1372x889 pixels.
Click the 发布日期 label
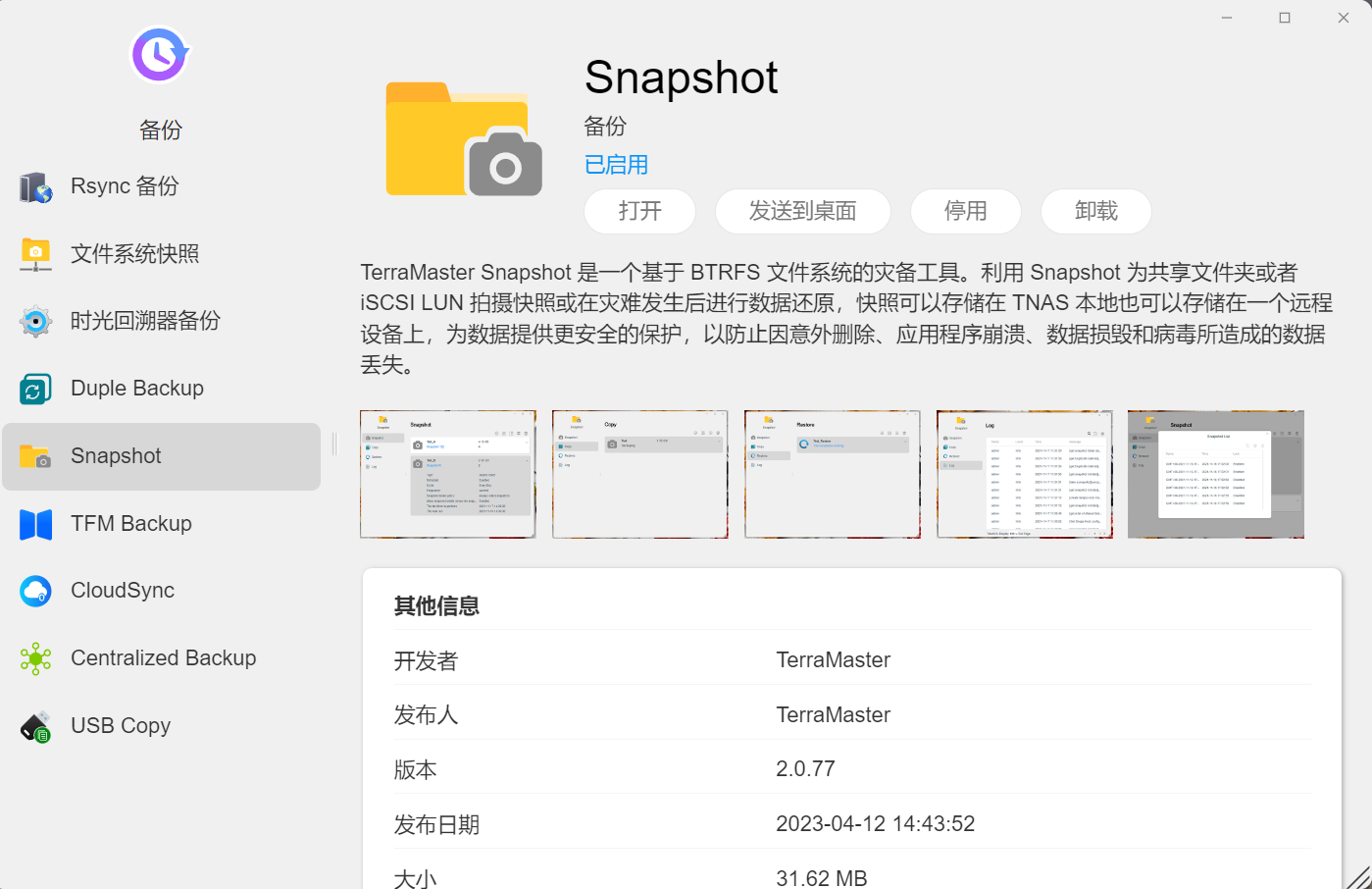coord(436,824)
